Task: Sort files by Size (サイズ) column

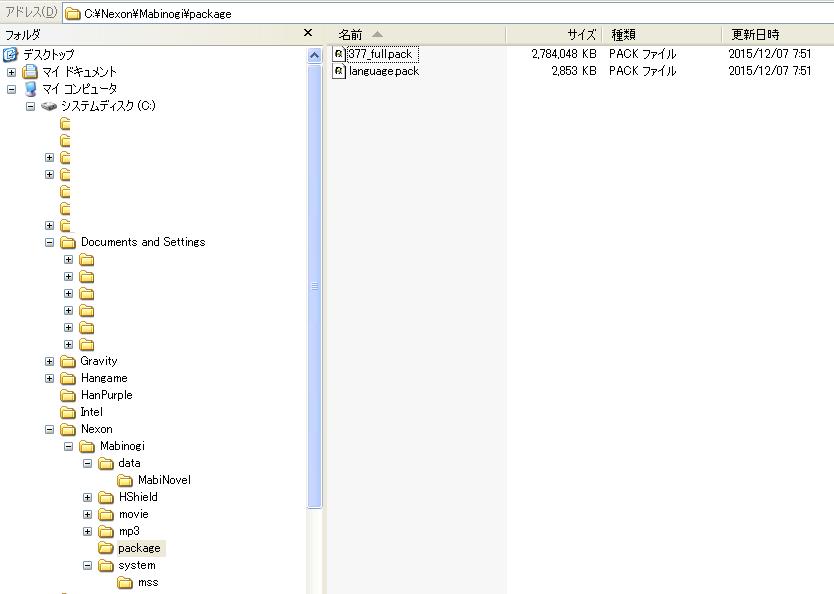Action: (x=555, y=34)
